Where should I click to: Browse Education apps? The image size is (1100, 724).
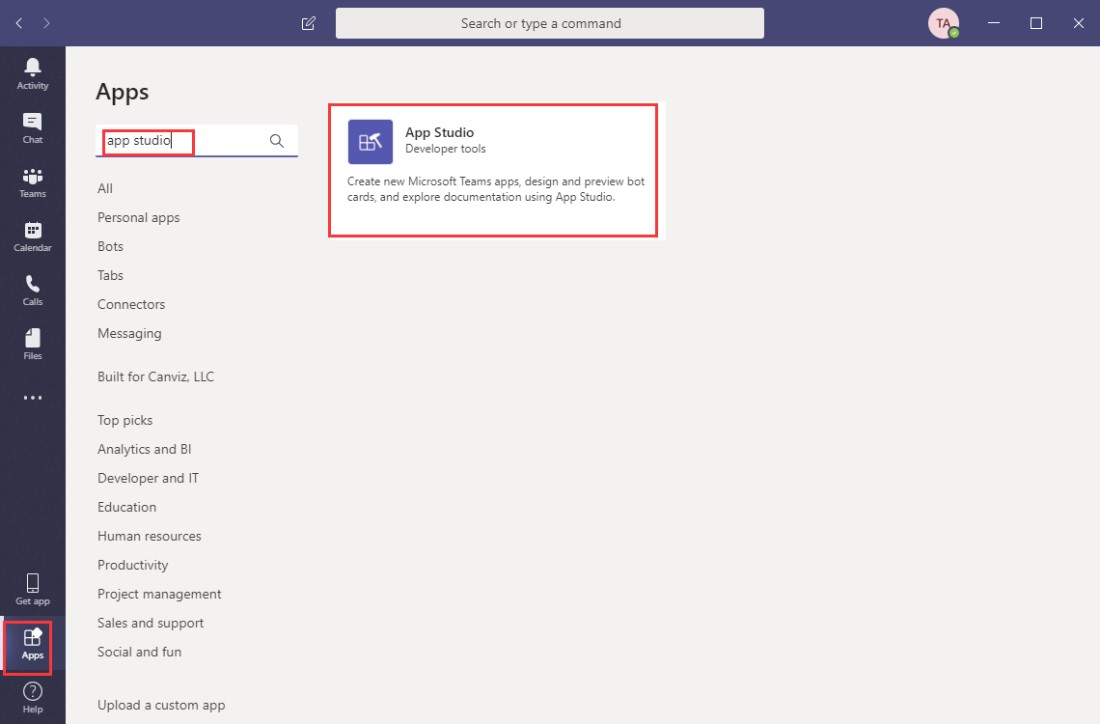[x=127, y=507]
